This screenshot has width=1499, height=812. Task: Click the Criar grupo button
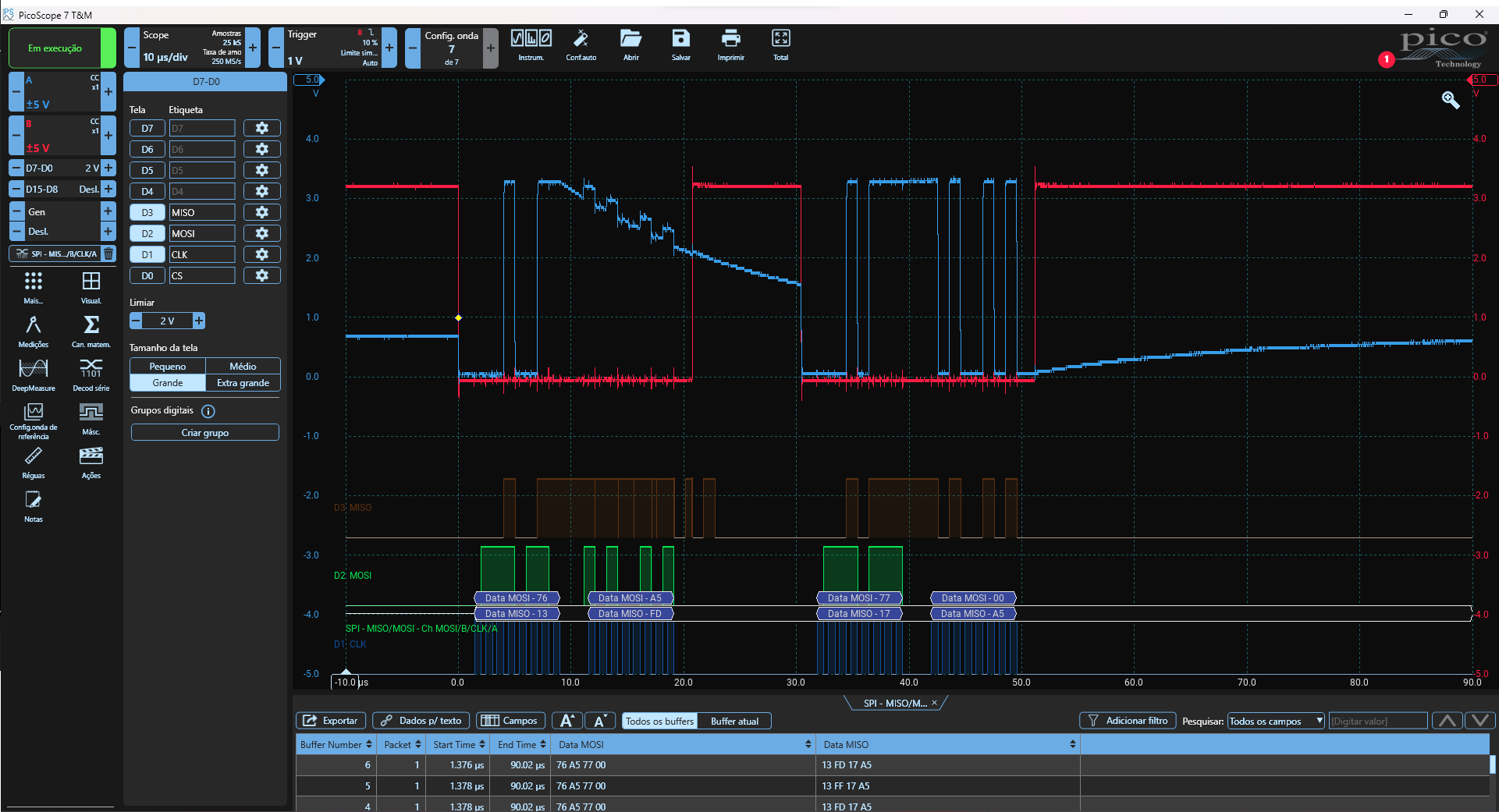click(x=205, y=433)
